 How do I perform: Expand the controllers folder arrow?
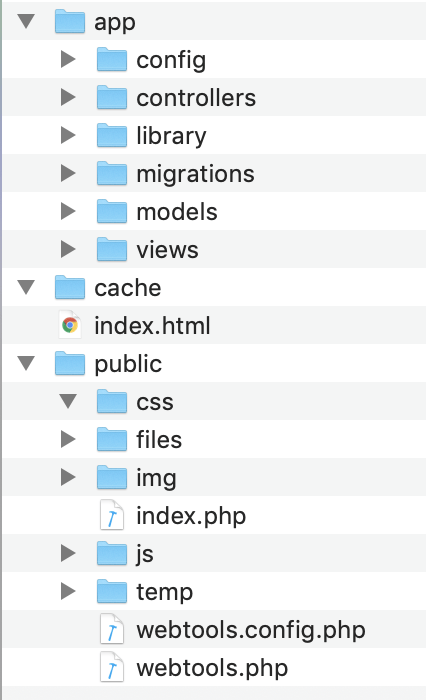tap(68, 97)
